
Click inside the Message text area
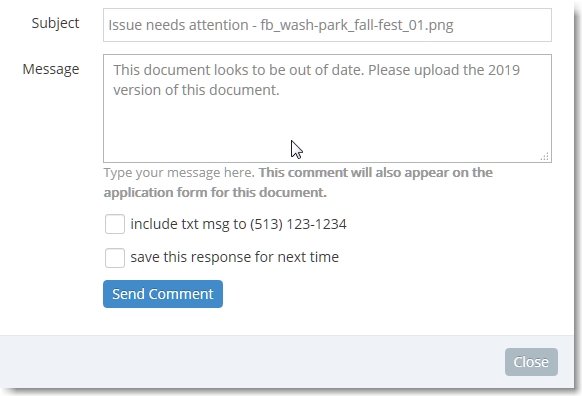[x=327, y=108]
